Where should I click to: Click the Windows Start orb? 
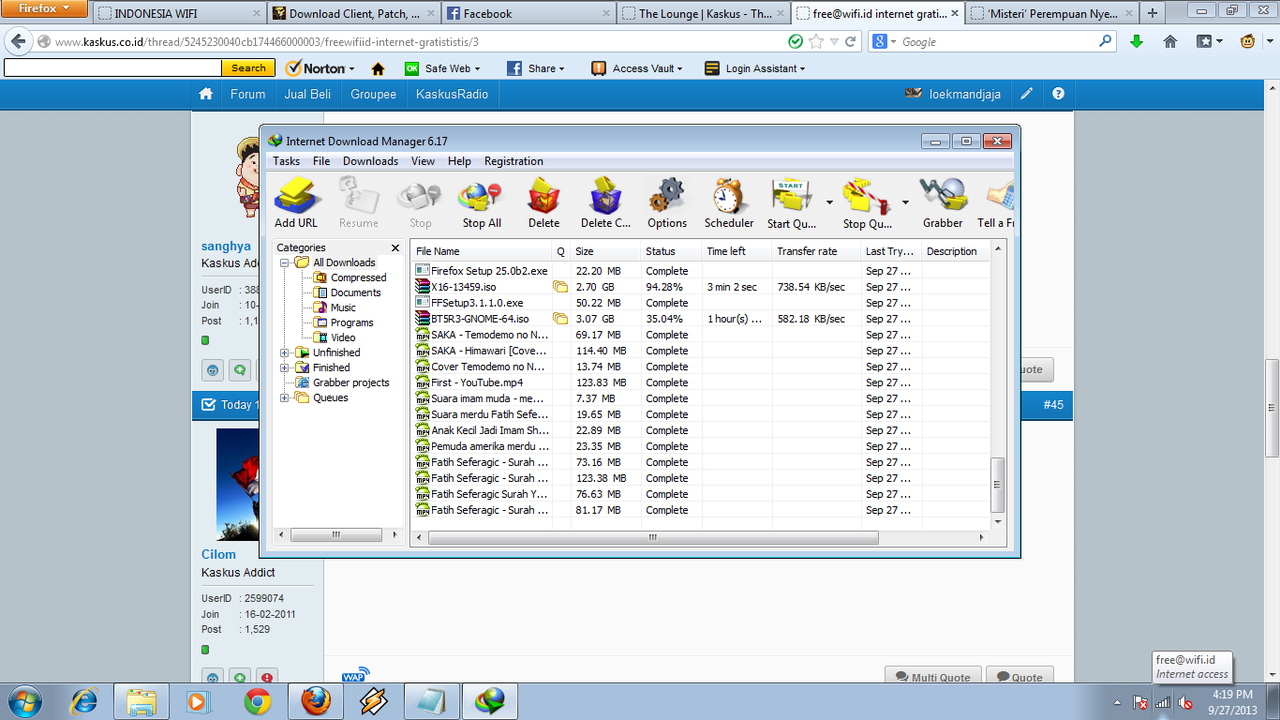[x=24, y=700]
